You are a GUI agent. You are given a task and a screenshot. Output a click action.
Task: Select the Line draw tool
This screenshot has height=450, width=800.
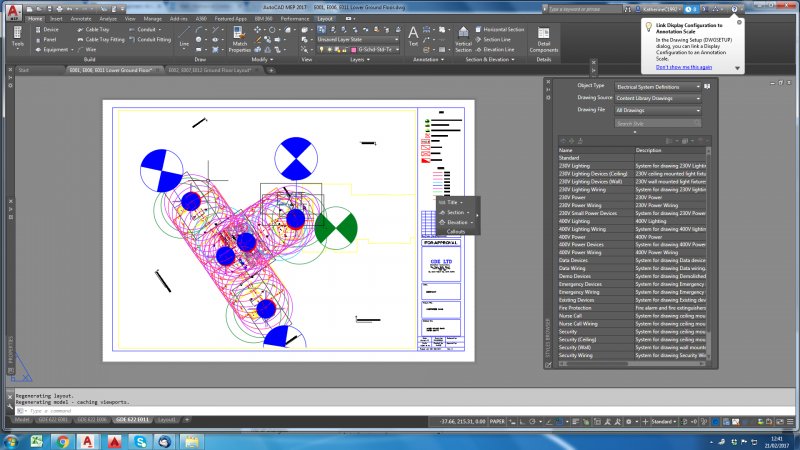click(184, 38)
